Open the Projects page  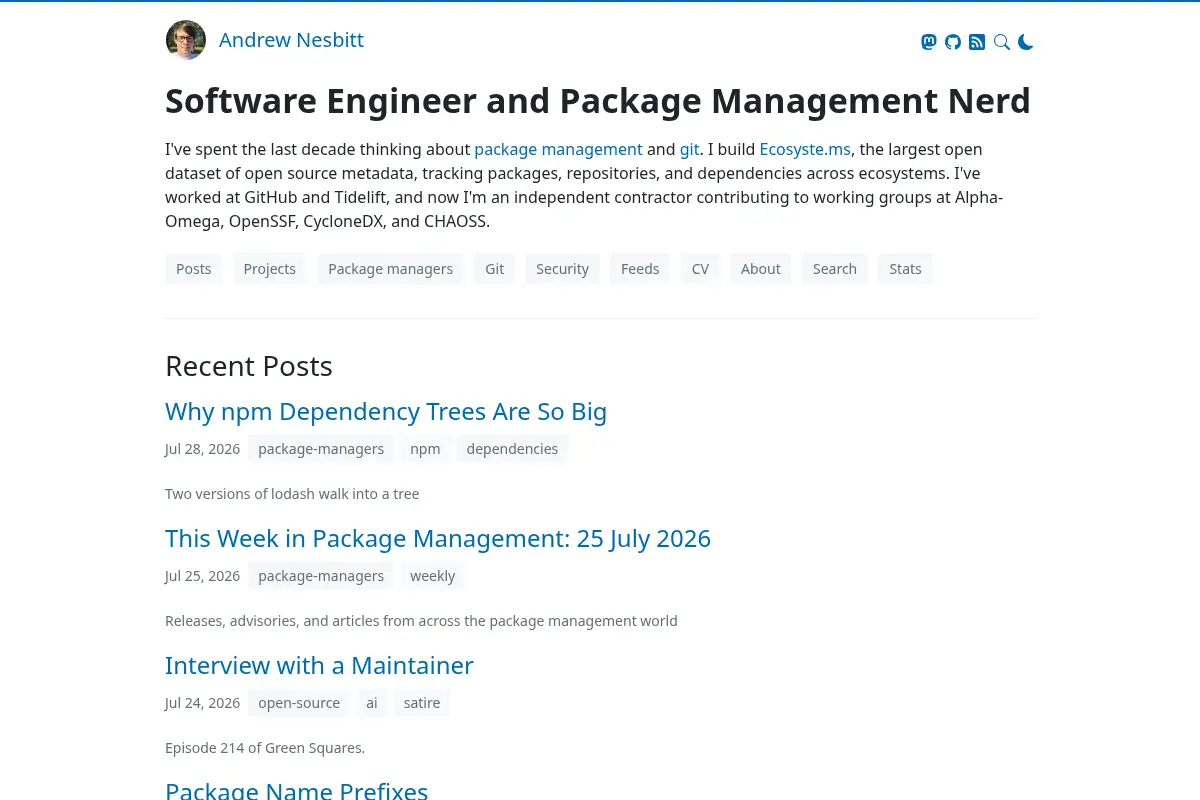pos(270,269)
